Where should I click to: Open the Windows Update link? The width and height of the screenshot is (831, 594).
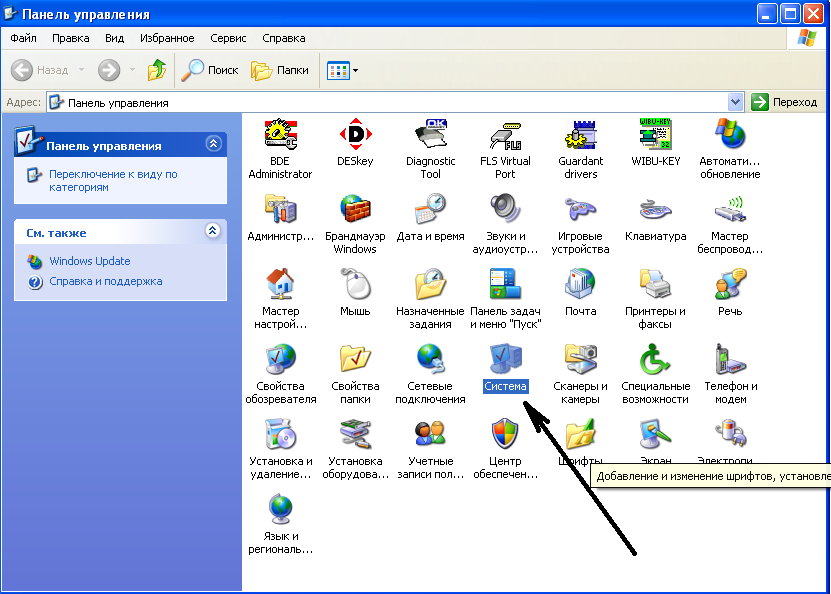point(90,261)
